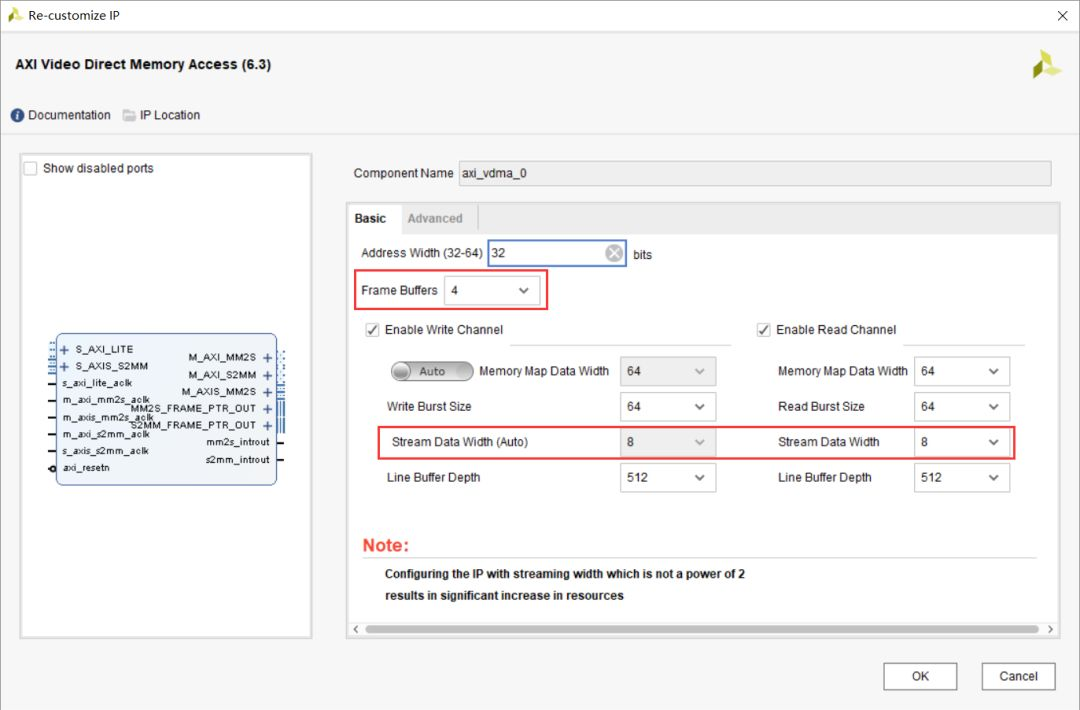Clear the Address Width field with X icon
Image resolution: width=1080 pixels, height=710 pixels.
(614, 253)
